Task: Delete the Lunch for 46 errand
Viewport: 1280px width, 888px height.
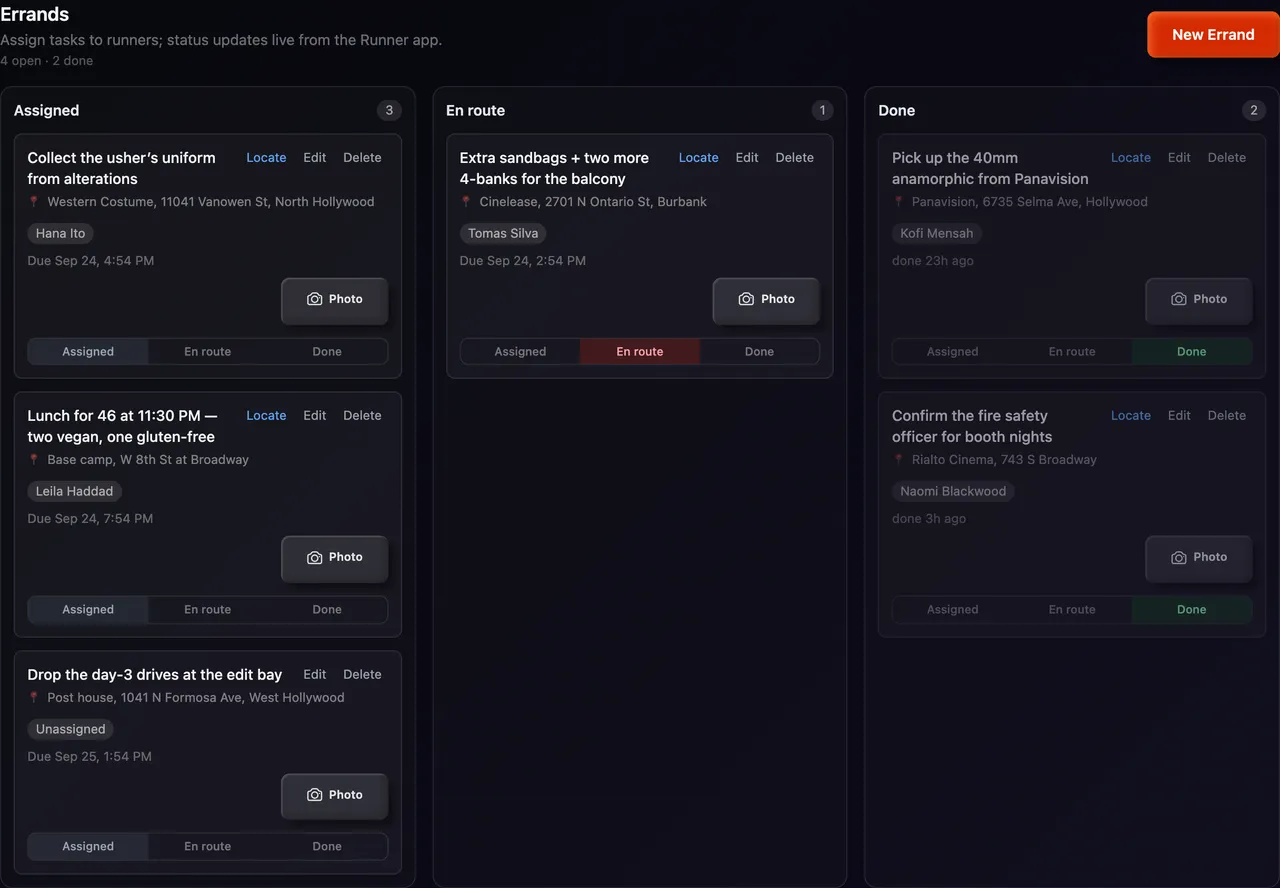Action: point(362,416)
